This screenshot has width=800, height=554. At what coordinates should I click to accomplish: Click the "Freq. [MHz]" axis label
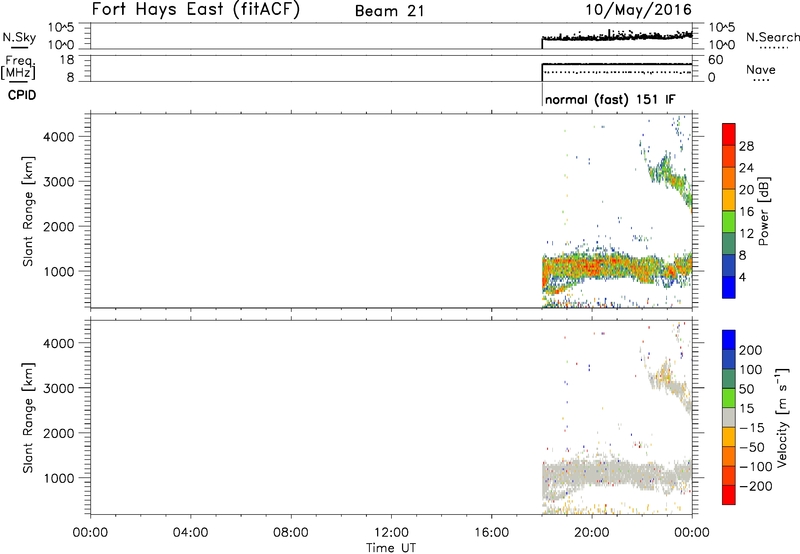pyautogui.click(x=18, y=67)
